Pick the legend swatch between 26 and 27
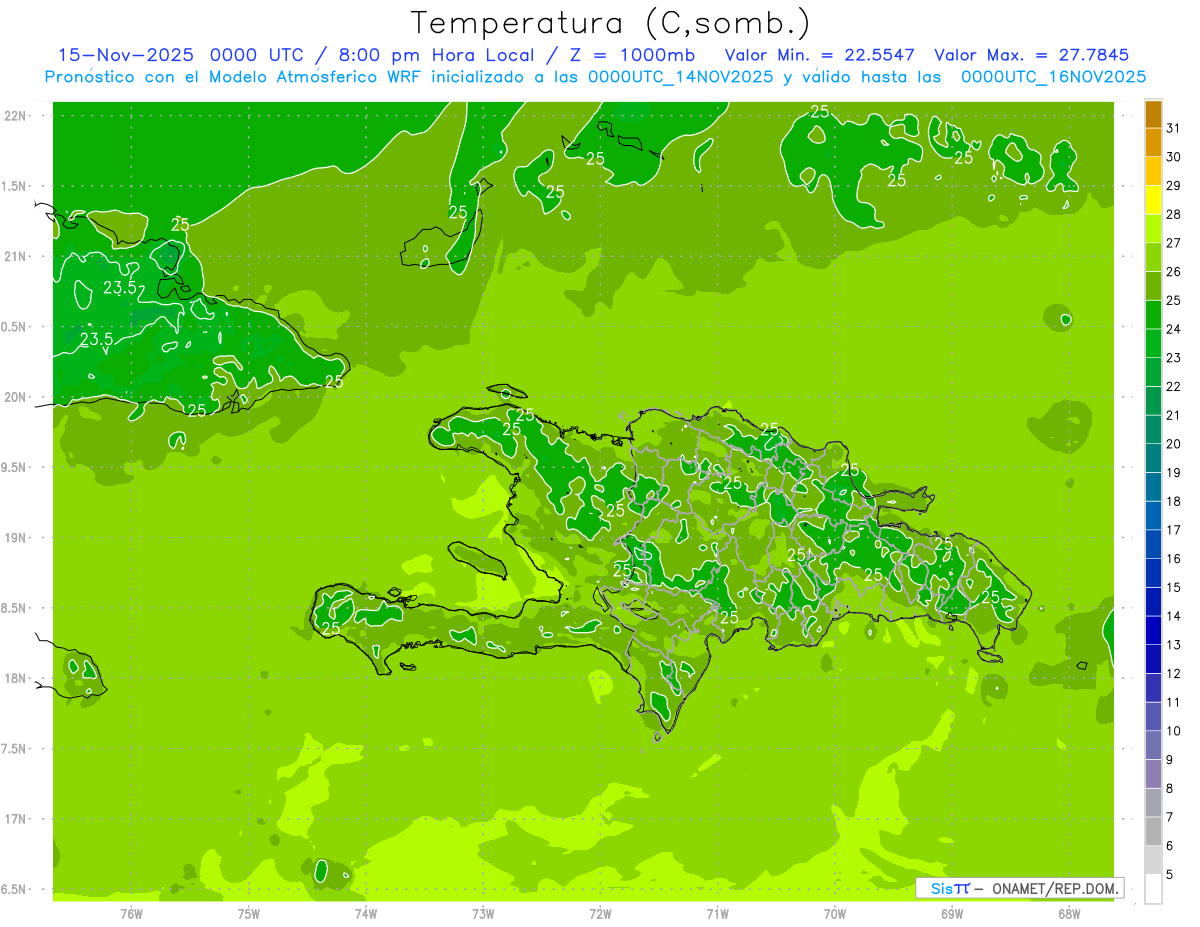Viewport: 1200px width, 927px height. click(x=1153, y=258)
